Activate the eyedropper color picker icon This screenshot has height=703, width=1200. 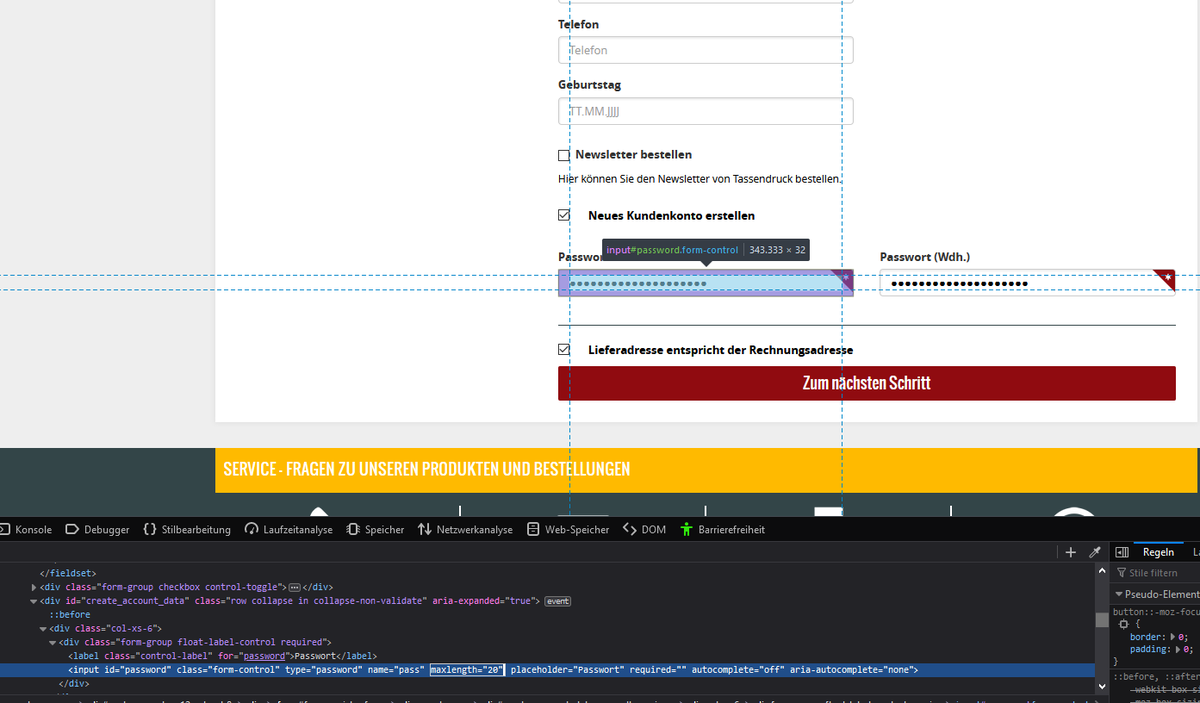tap(1095, 552)
